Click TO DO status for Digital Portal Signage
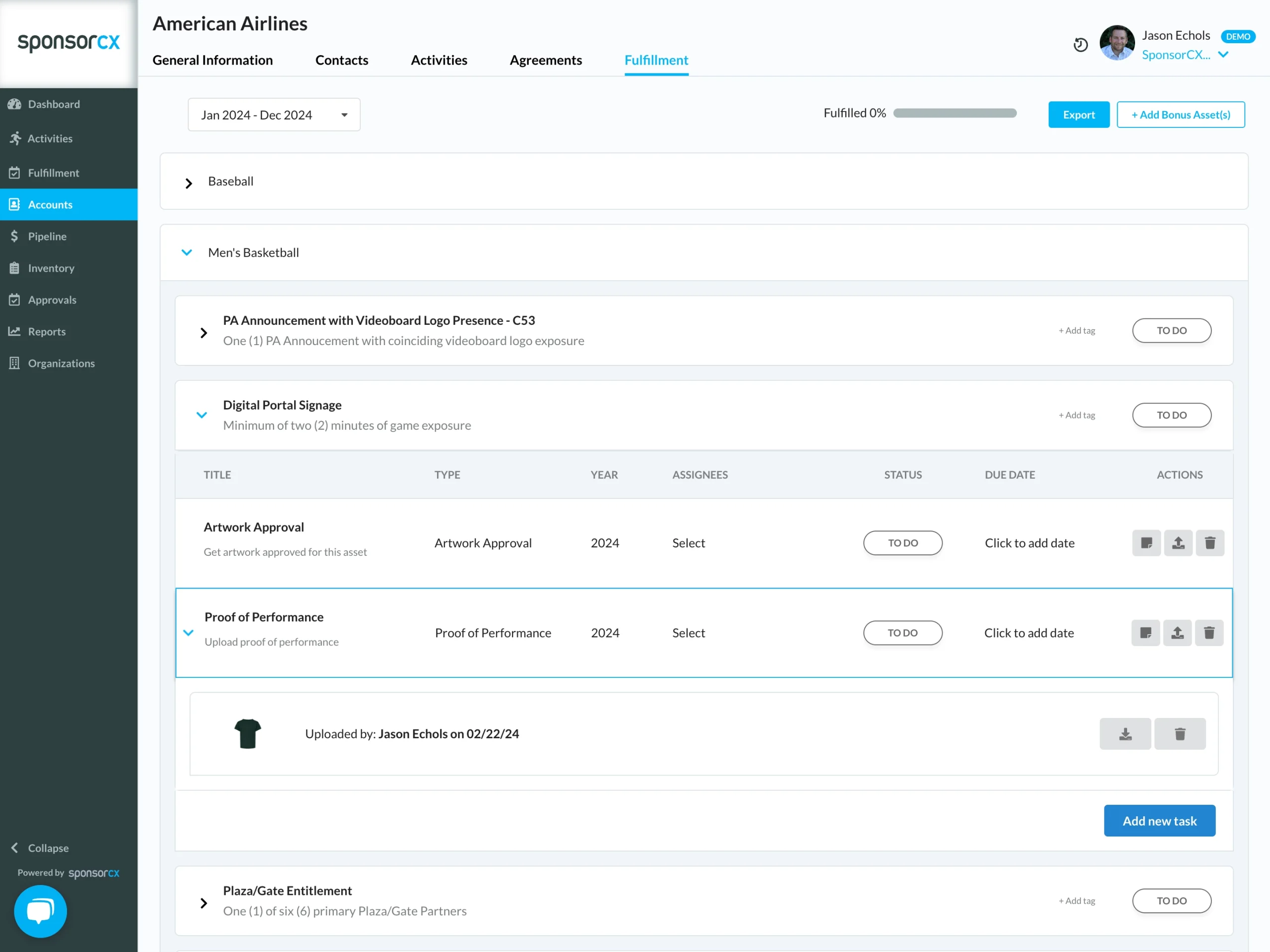This screenshot has width=1270, height=952. pyautogui.click(x=1171, y=415)
